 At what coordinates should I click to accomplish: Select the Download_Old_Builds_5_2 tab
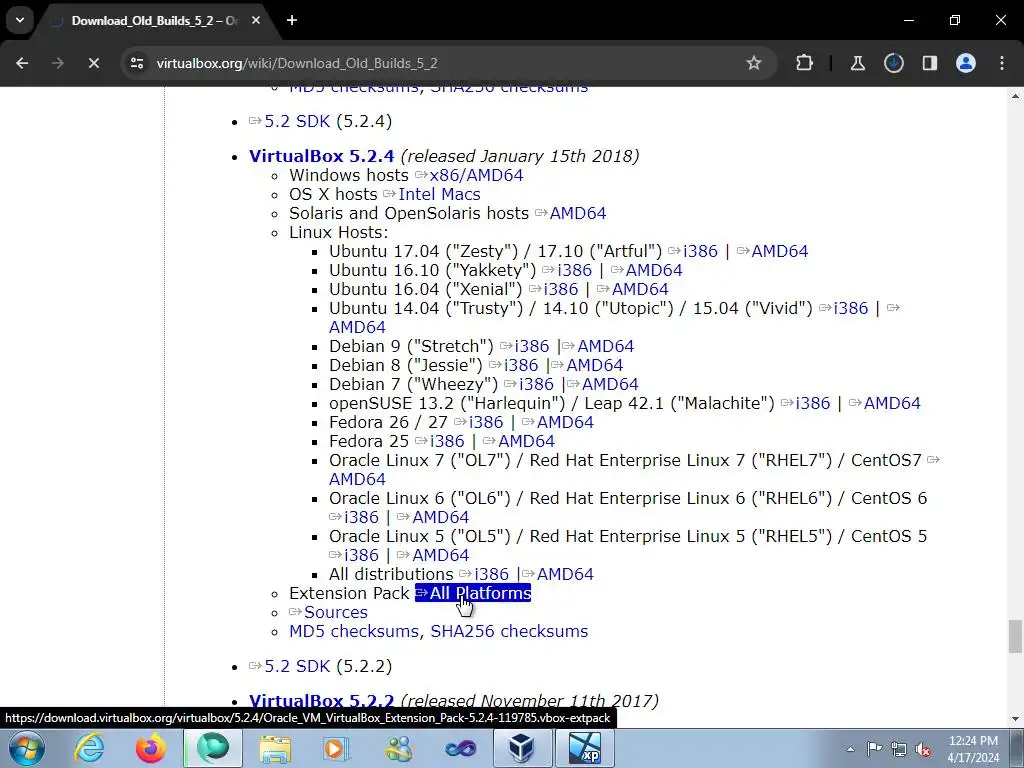pyautogui.click(x=155, y=21)
